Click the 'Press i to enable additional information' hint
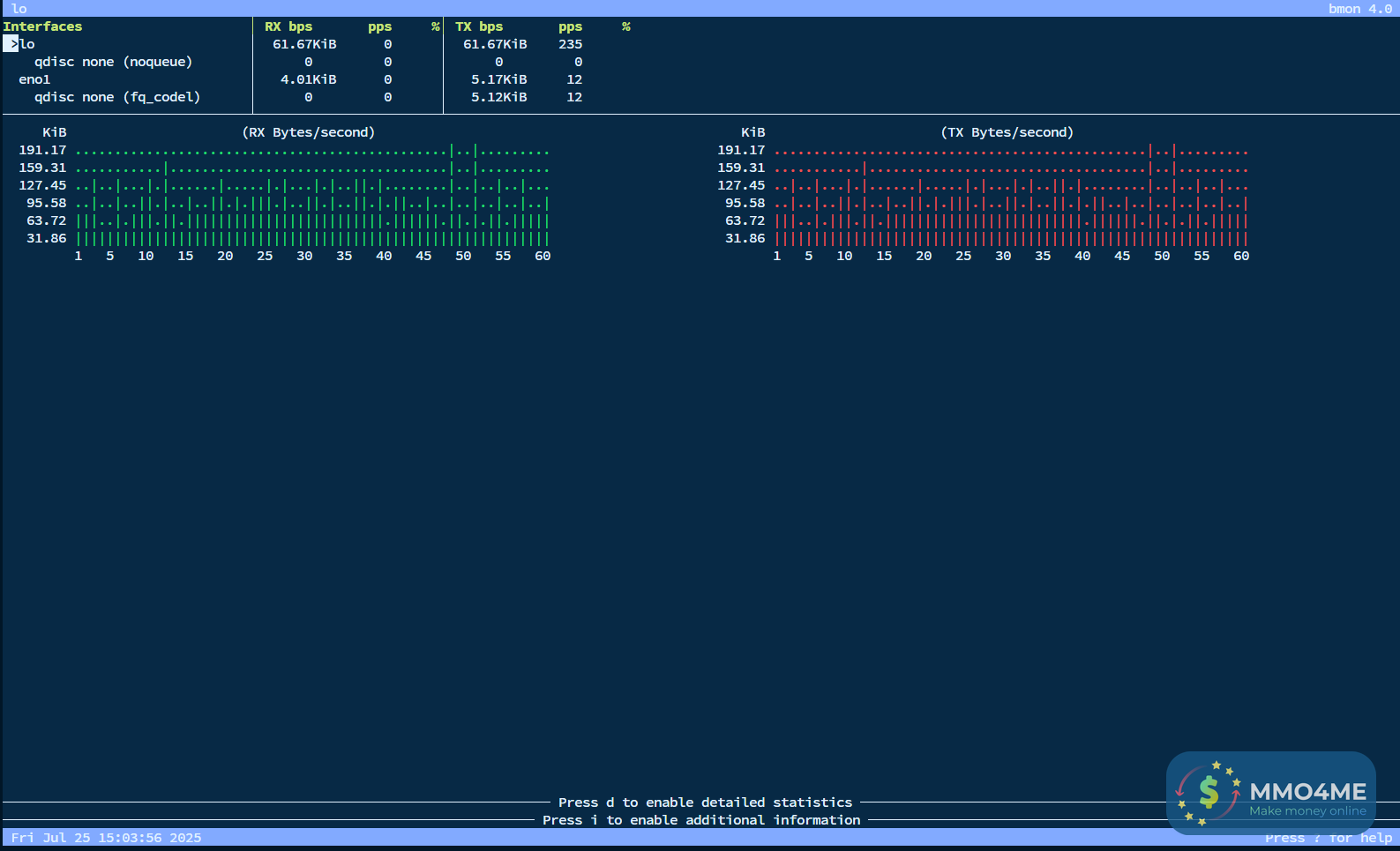 [x=701, y=820]
